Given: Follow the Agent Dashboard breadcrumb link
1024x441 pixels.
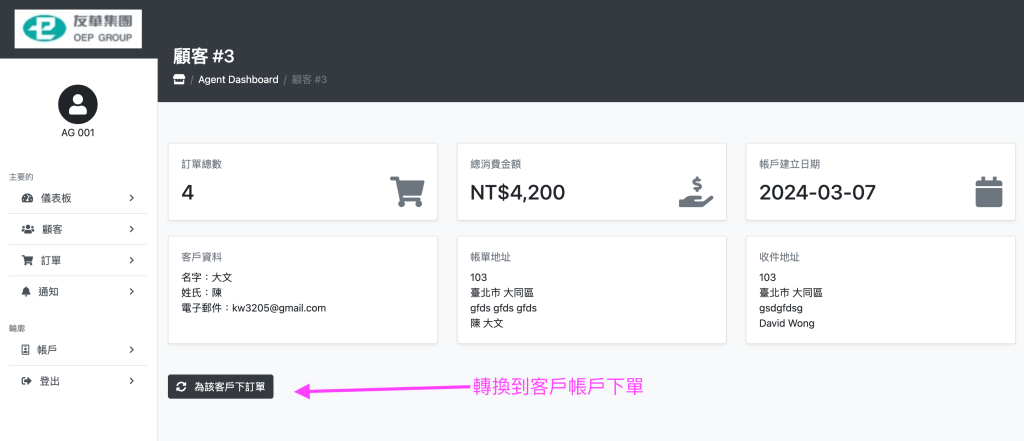Looking at the screenshot, I should click(x=238, y=80).
